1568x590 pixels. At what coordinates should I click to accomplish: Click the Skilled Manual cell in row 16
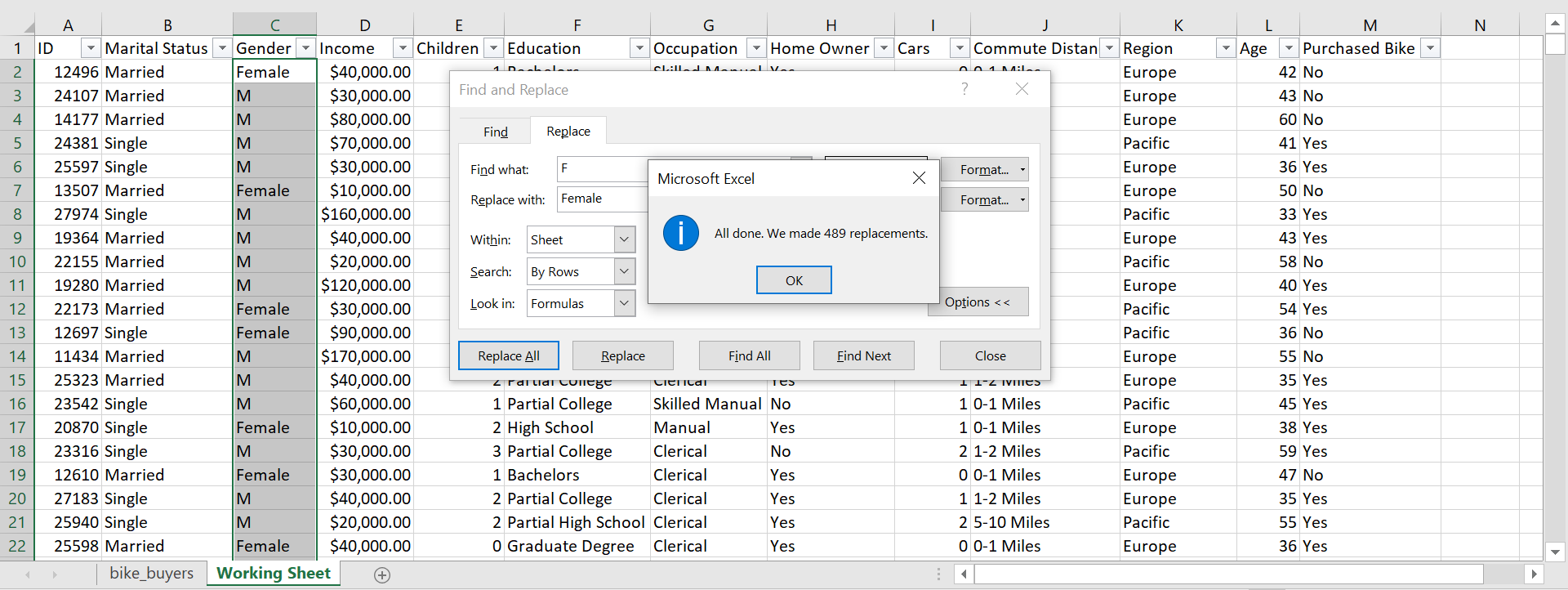point(708,404)
